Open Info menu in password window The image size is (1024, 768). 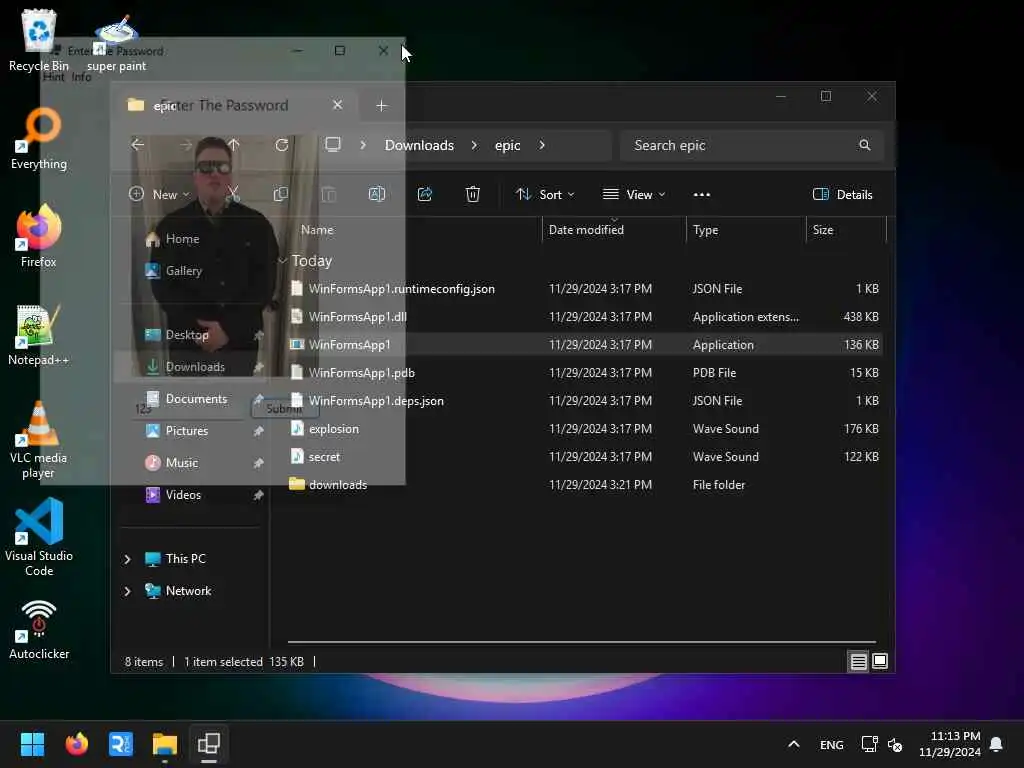[81, 77]
